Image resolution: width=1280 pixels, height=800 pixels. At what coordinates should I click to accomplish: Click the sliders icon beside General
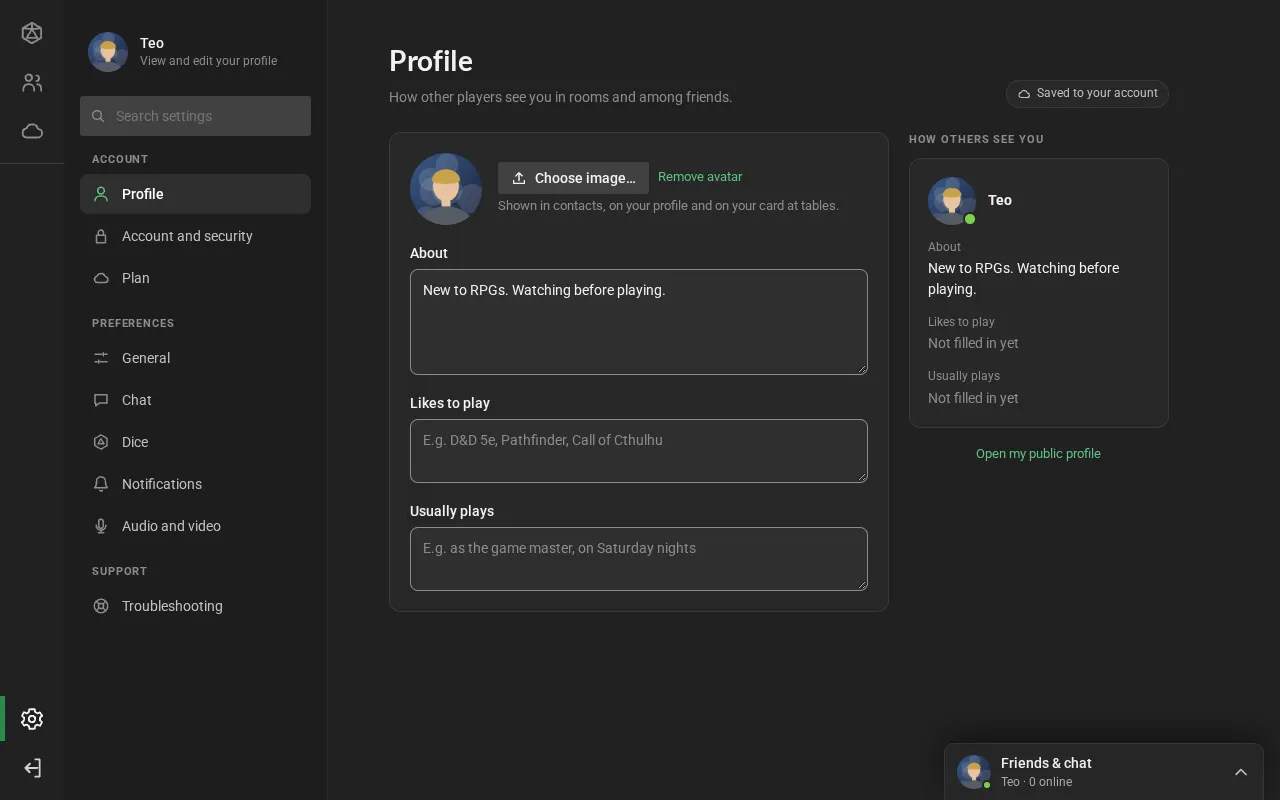tap(101, 358)
